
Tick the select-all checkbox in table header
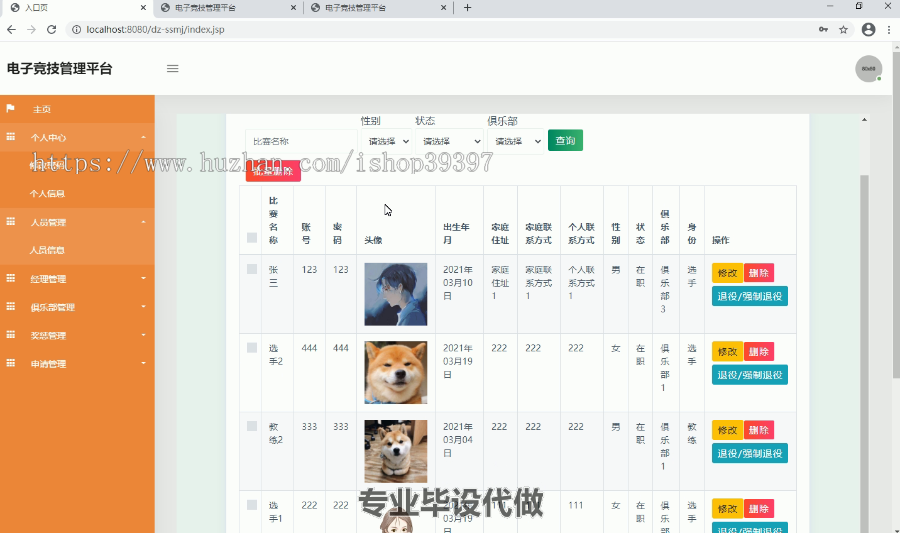click(251, 238)
